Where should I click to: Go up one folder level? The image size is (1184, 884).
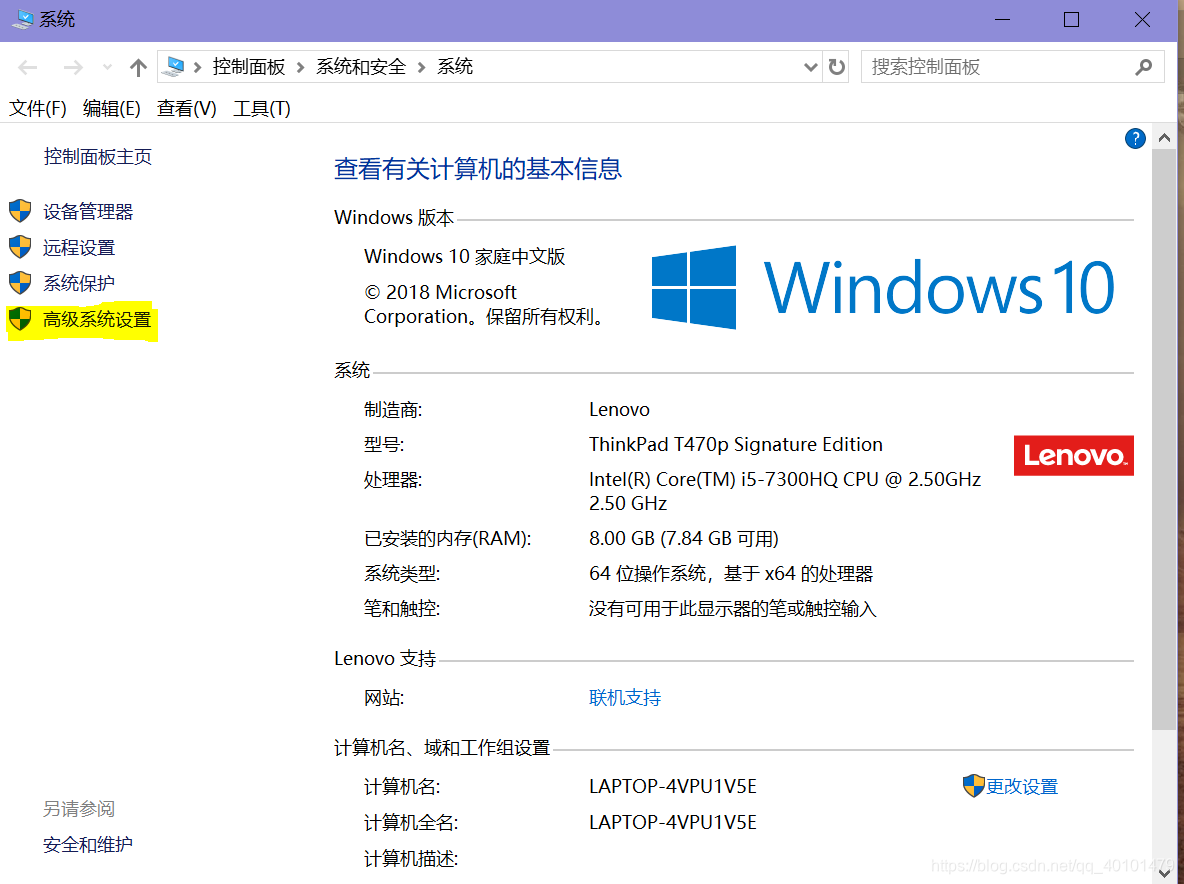pos(138,68)
